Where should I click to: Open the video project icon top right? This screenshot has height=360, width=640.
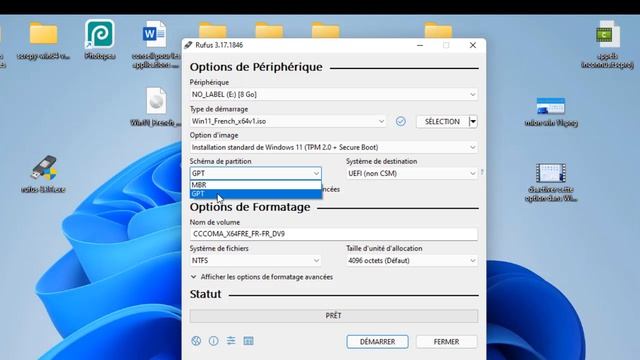click(x=607, y=44)
